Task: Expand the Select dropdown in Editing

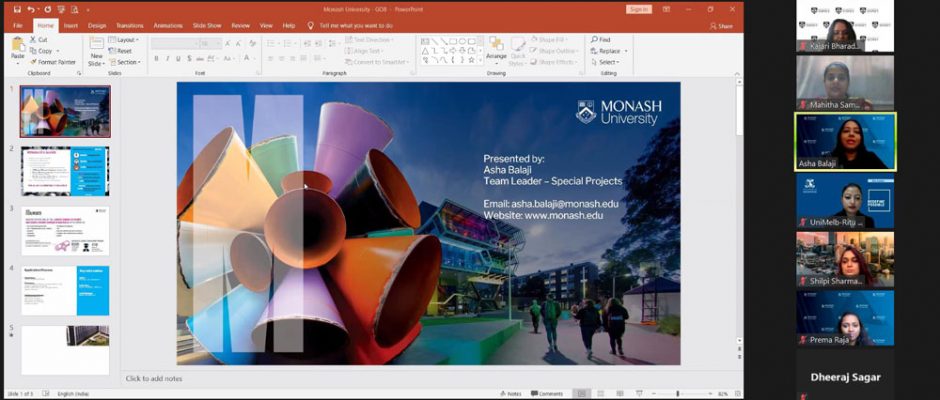Action: (609, 62)
